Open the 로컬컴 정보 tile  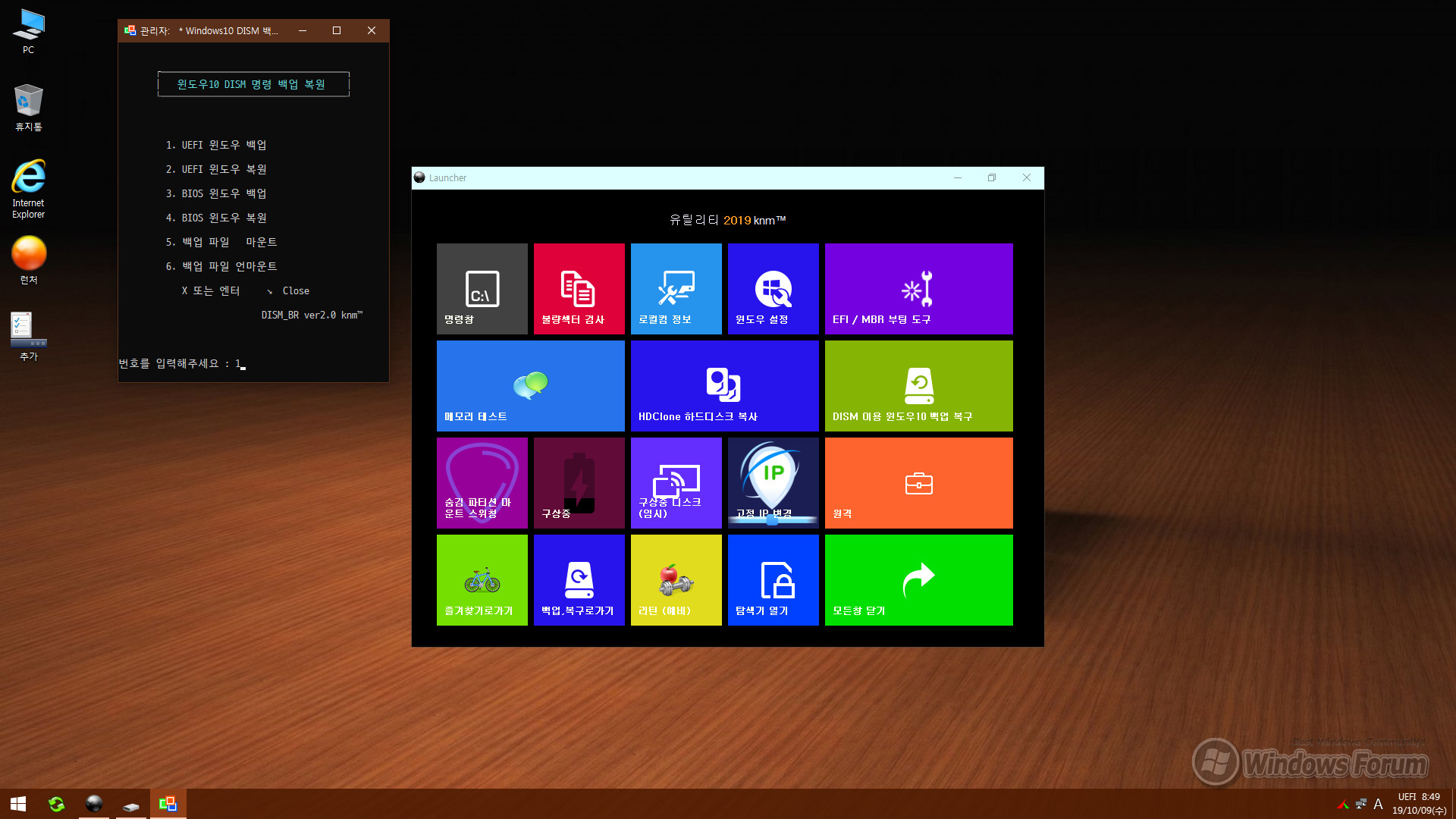pos(676,288)
